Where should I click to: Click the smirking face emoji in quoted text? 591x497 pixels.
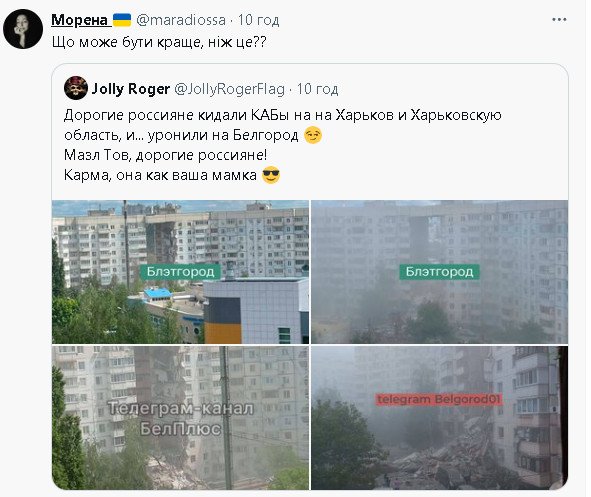(x=313, y=135)
